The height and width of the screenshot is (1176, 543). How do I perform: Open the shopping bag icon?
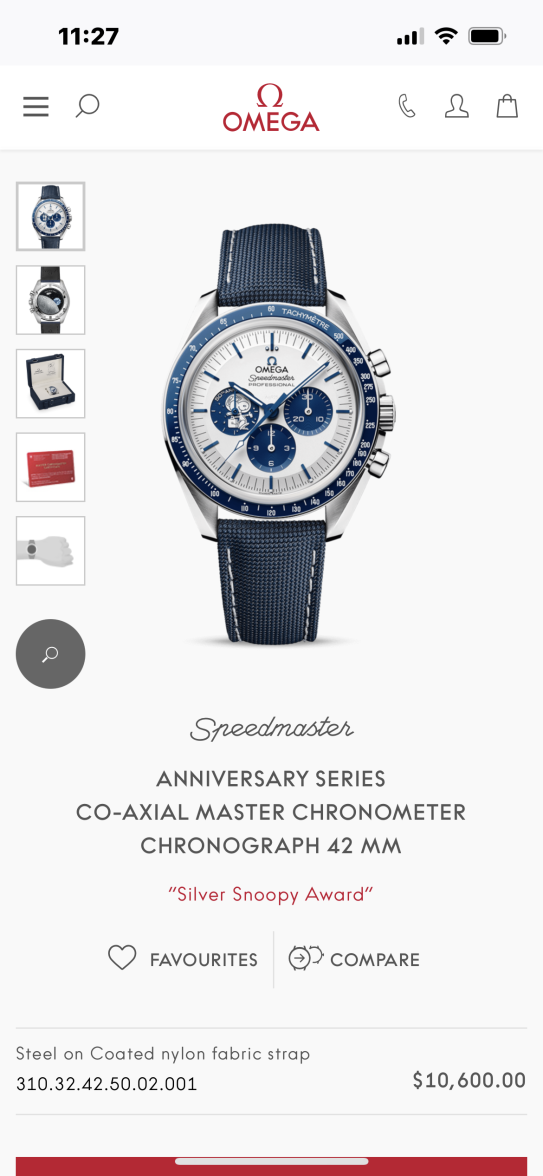[x=507, y=106]
